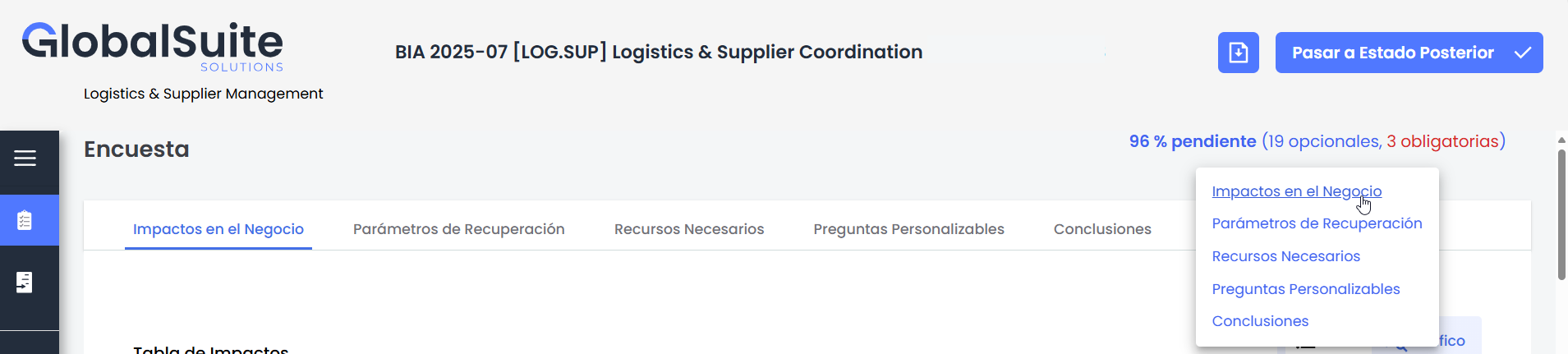Select the Impactos en el Negocio tab

coord(218,229)
